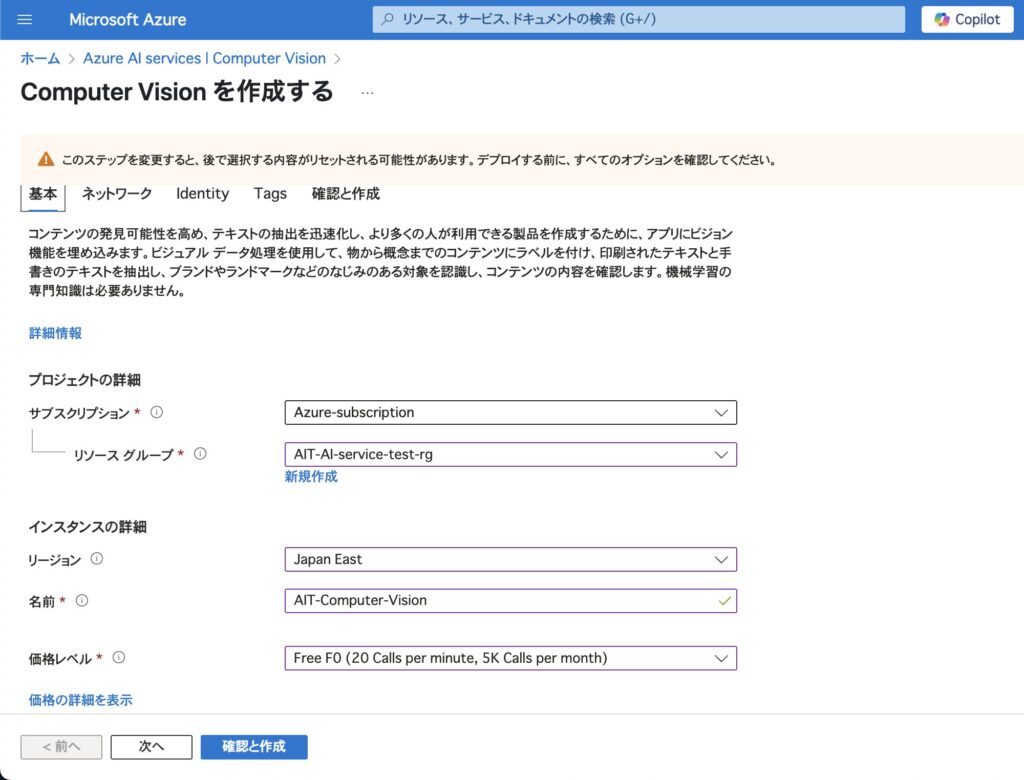Screen dimensions: 1024x780
Task: Click the Copilot button
Action: (967, 20)
